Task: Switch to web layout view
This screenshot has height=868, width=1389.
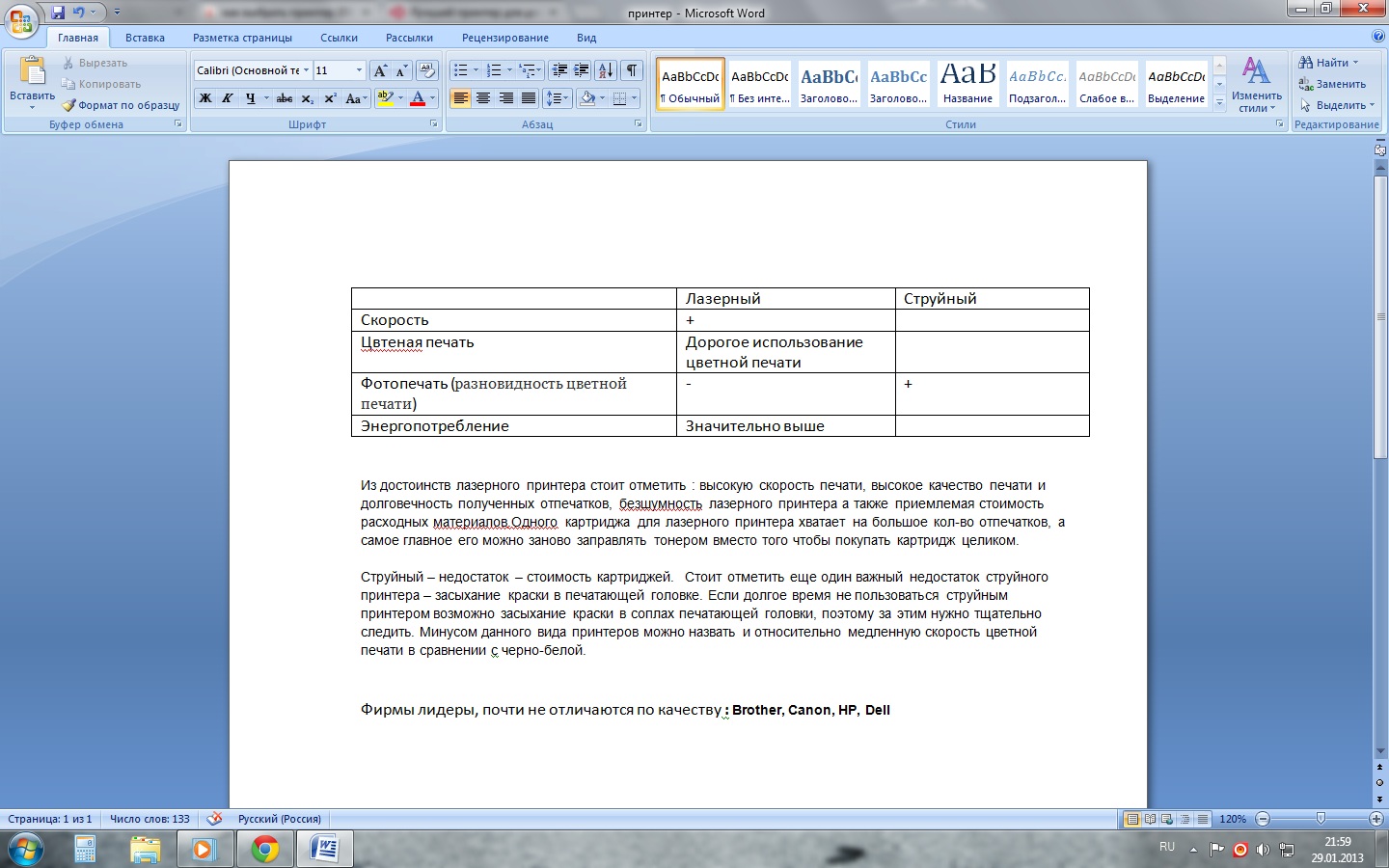Action: 1167,819
